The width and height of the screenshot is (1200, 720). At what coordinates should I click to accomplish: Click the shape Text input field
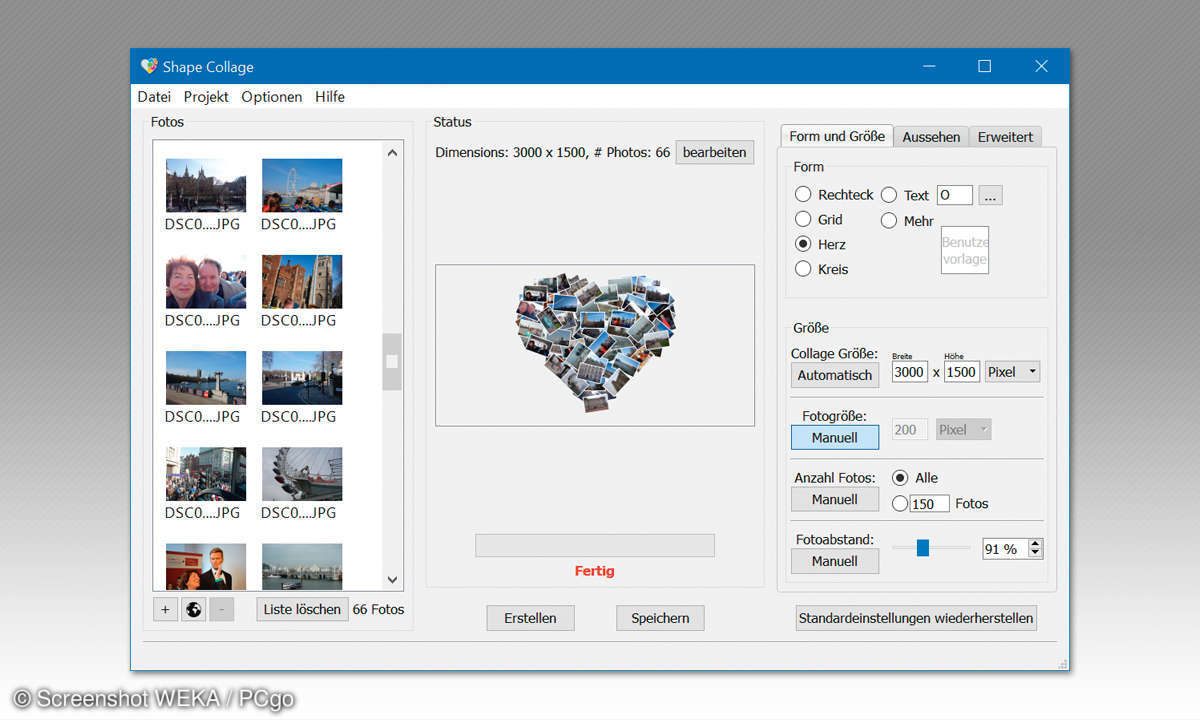[955, 195]
